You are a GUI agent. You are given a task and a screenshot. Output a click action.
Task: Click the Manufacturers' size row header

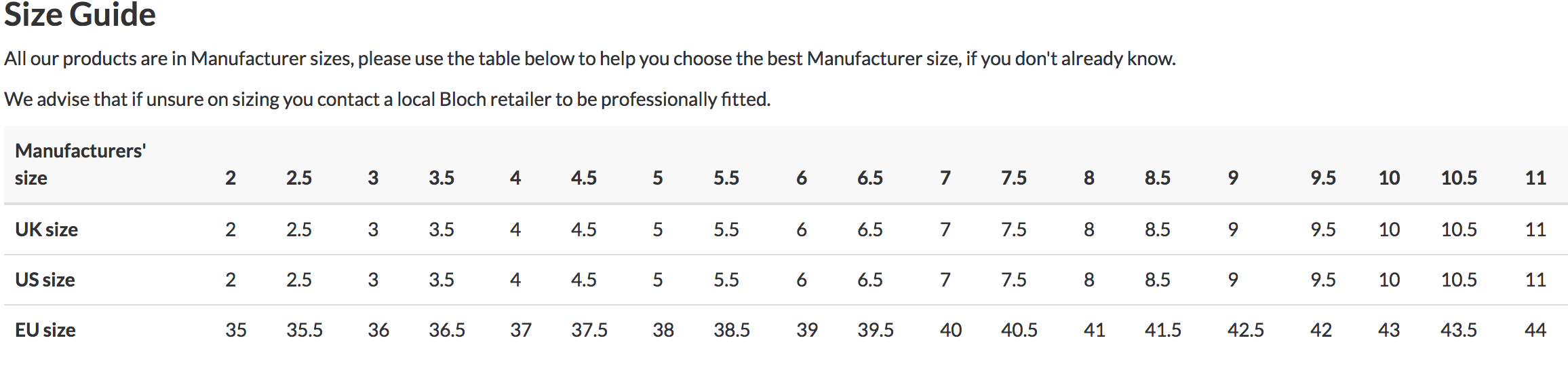pos(80,164)
